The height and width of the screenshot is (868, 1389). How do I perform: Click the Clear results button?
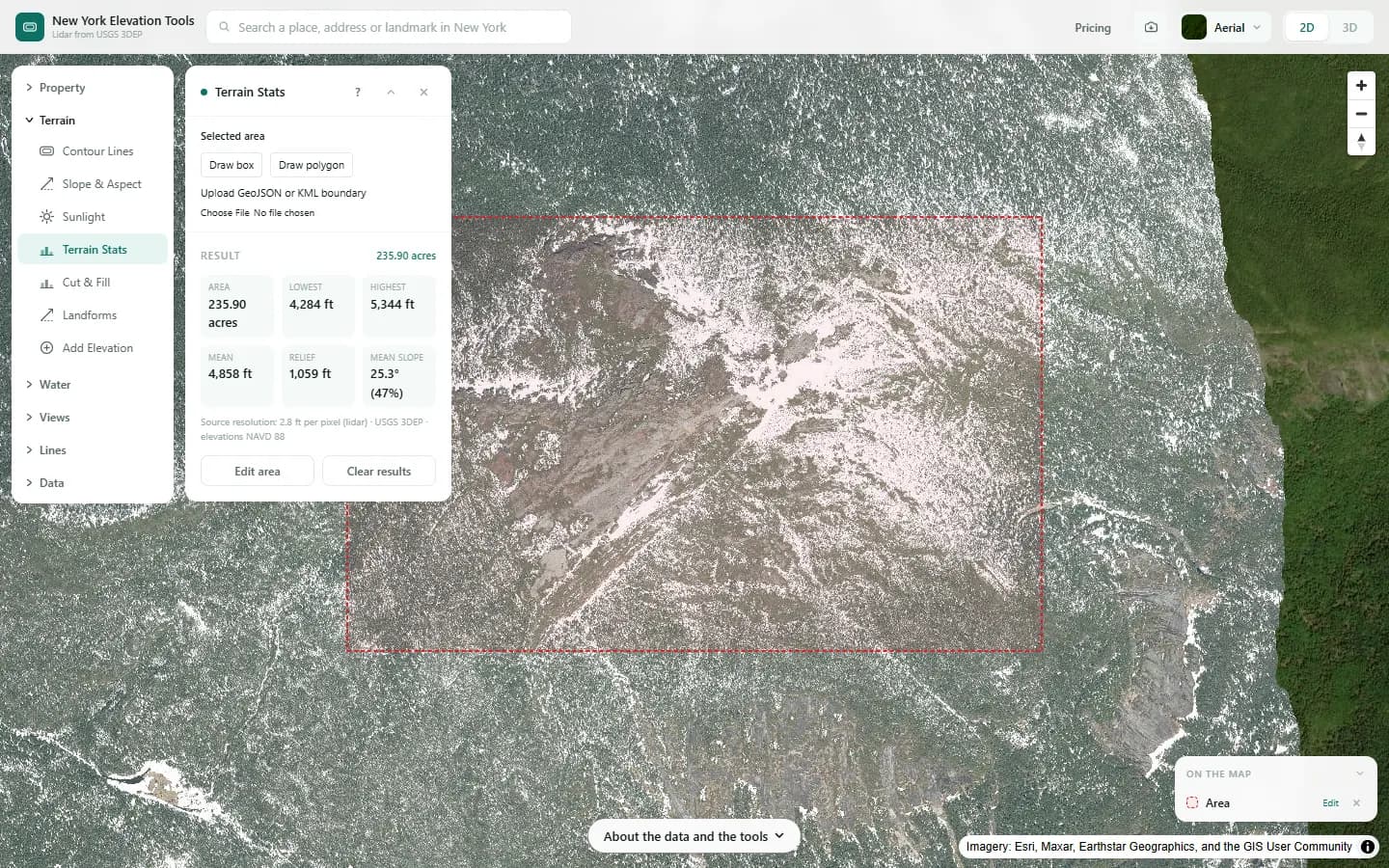pos(379,472)
